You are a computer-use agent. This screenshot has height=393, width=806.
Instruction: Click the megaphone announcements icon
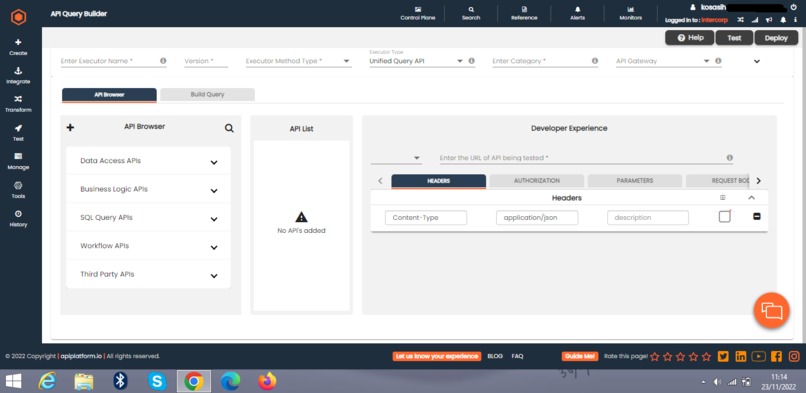click(769, 20)
